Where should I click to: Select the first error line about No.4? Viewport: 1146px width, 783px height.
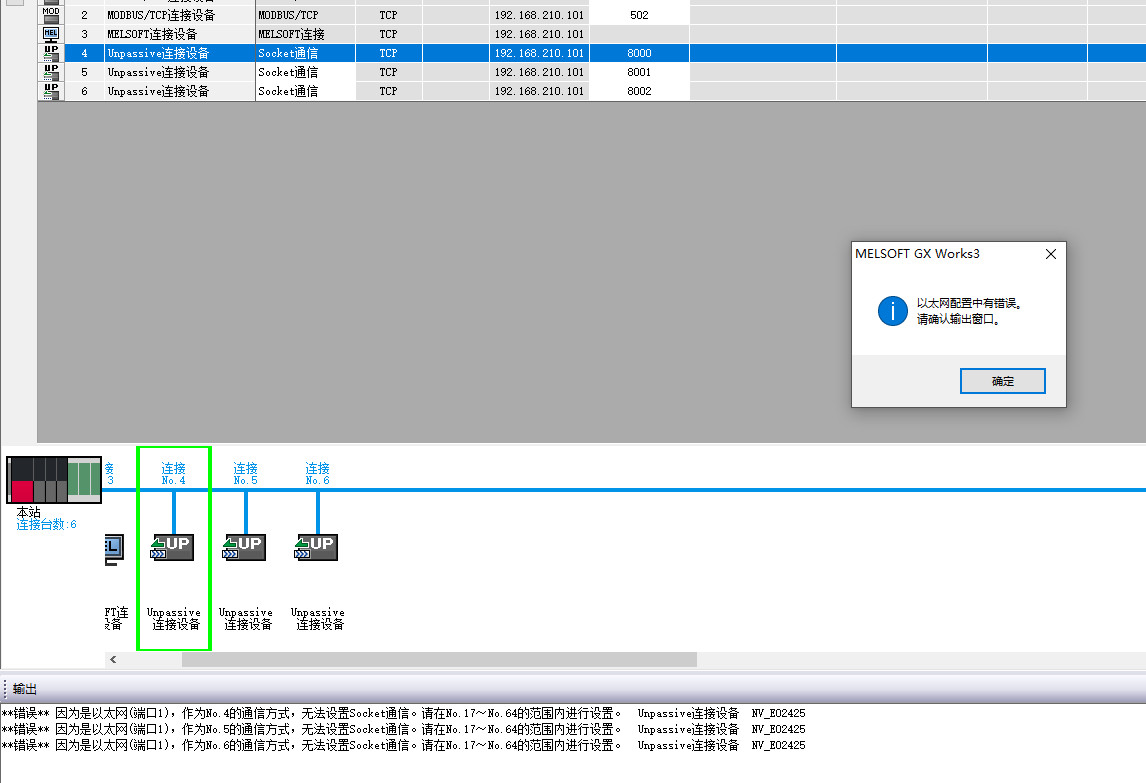point(400,713)
